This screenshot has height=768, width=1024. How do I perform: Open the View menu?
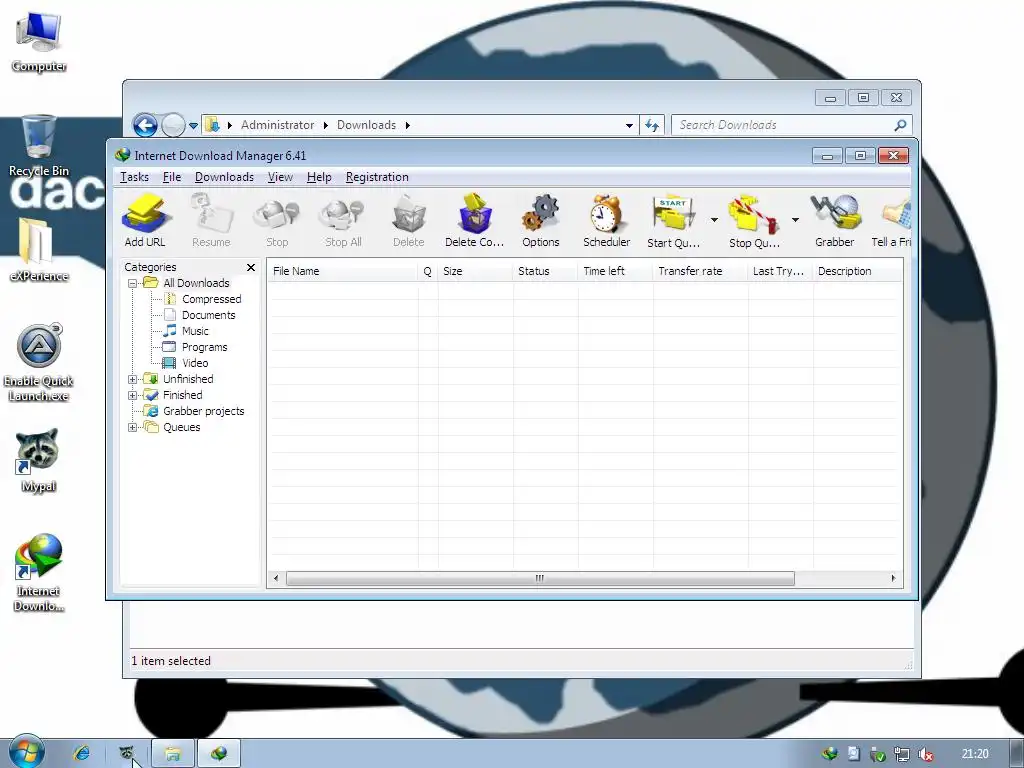coord(280,177)
